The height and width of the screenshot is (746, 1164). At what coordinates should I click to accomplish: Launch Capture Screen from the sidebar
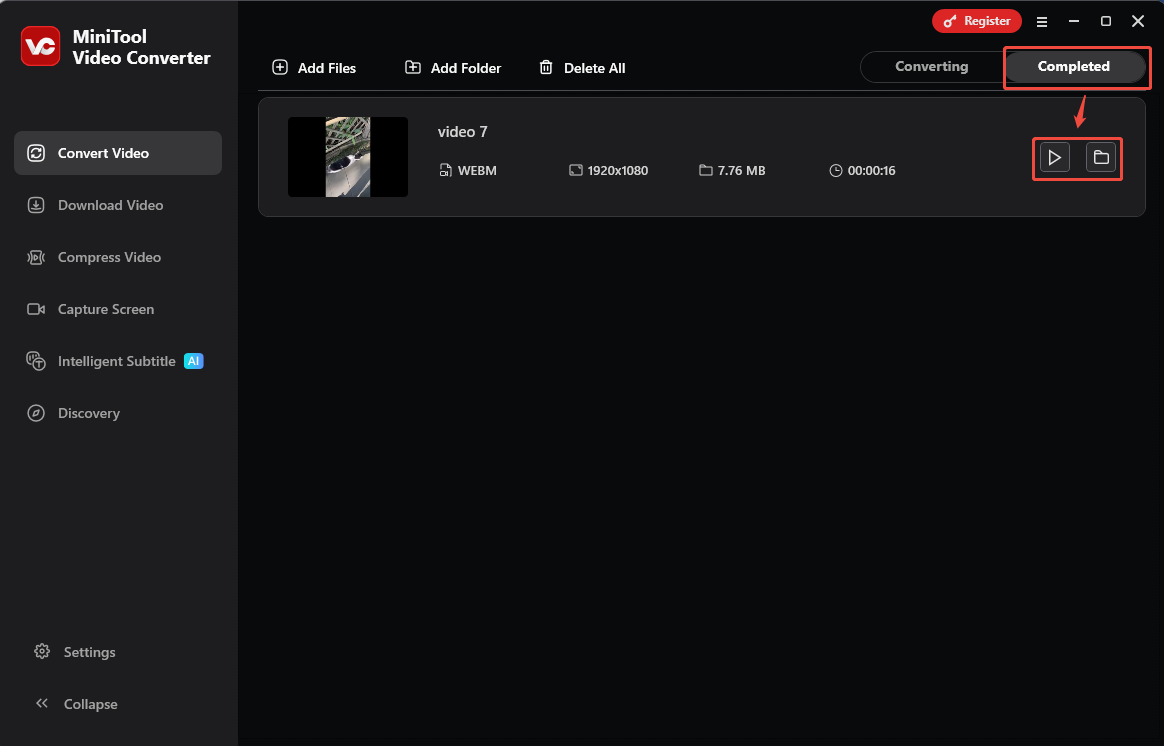(105, 309)
